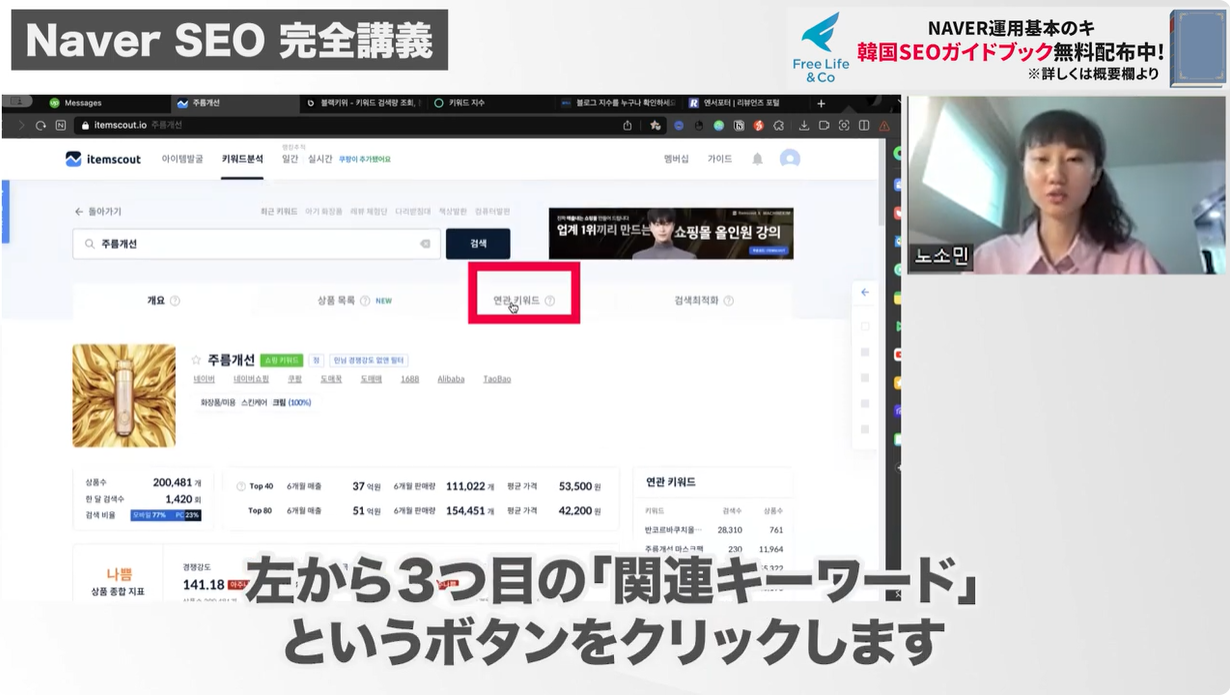Open the 연관 키워드 tab
Screen dimensions: 1230x696
point(523,301)
